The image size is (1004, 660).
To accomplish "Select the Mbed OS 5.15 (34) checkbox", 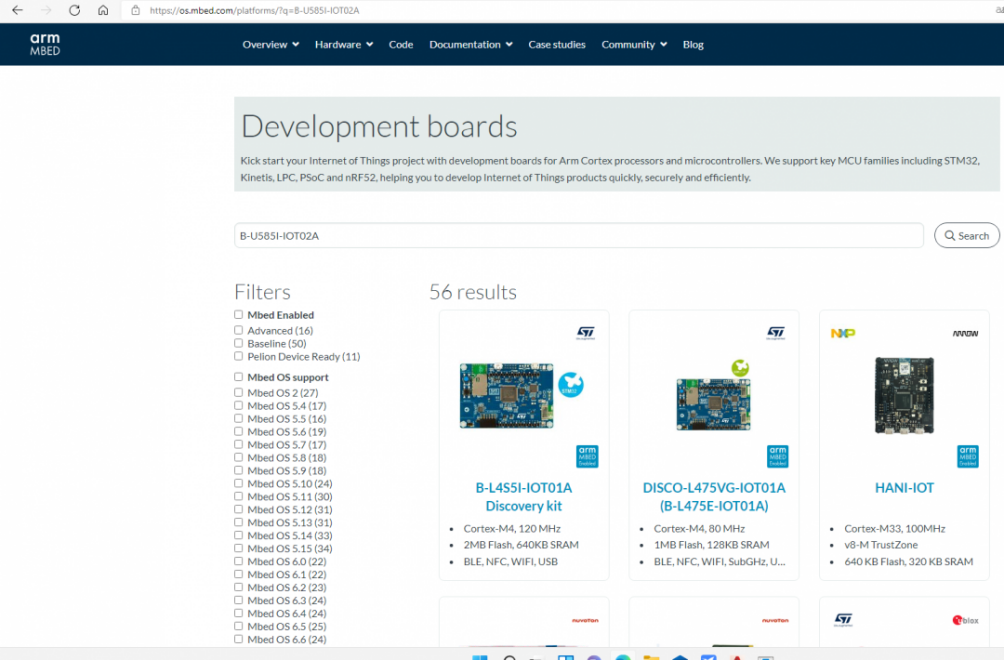I will (x=238, y=548).
